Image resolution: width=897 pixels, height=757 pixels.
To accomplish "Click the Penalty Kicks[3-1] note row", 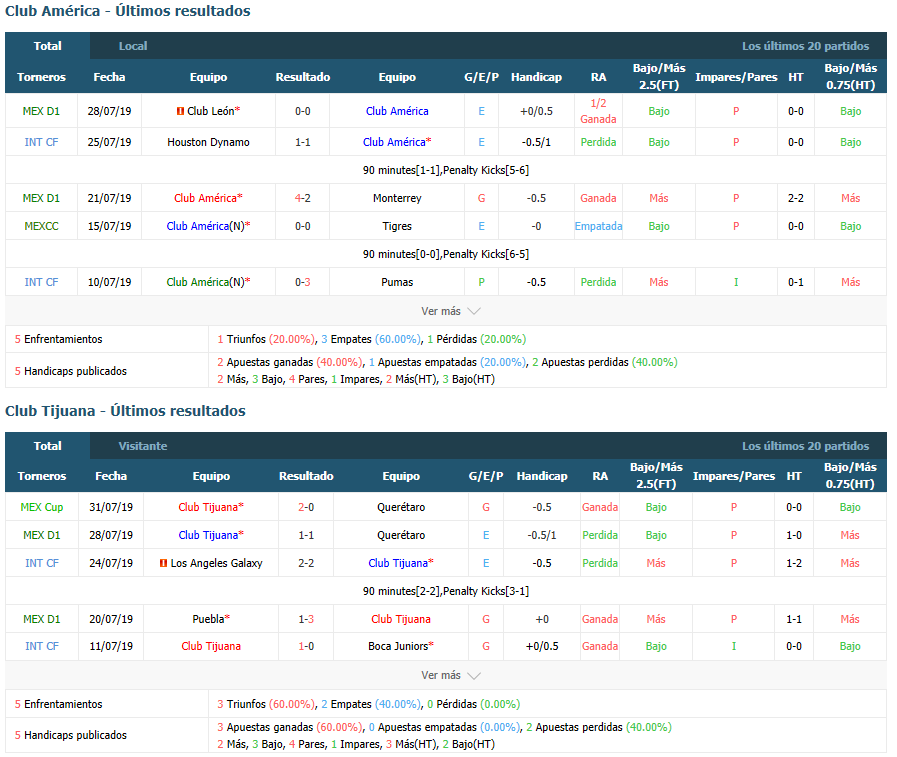I will 446,591.
